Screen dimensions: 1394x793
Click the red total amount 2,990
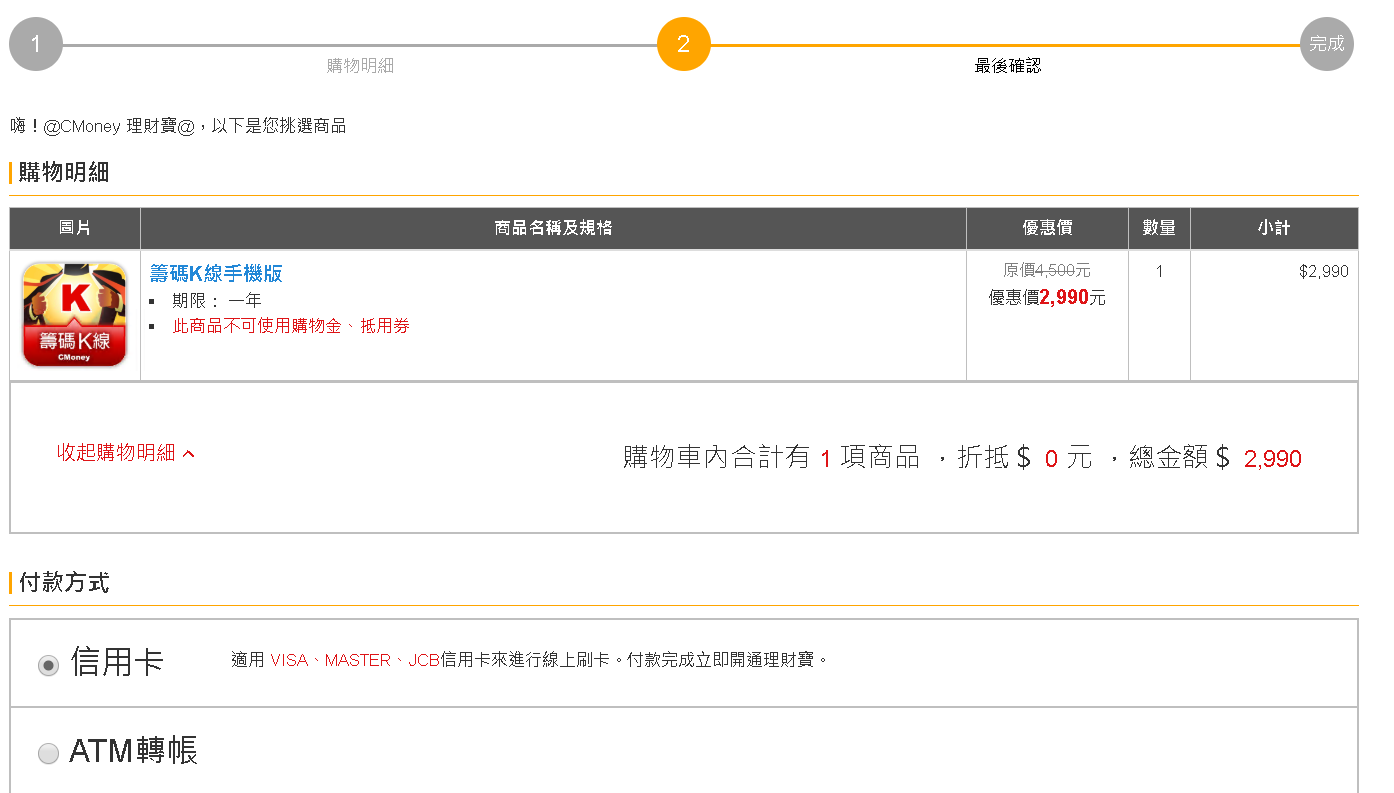coord(1273,459)
